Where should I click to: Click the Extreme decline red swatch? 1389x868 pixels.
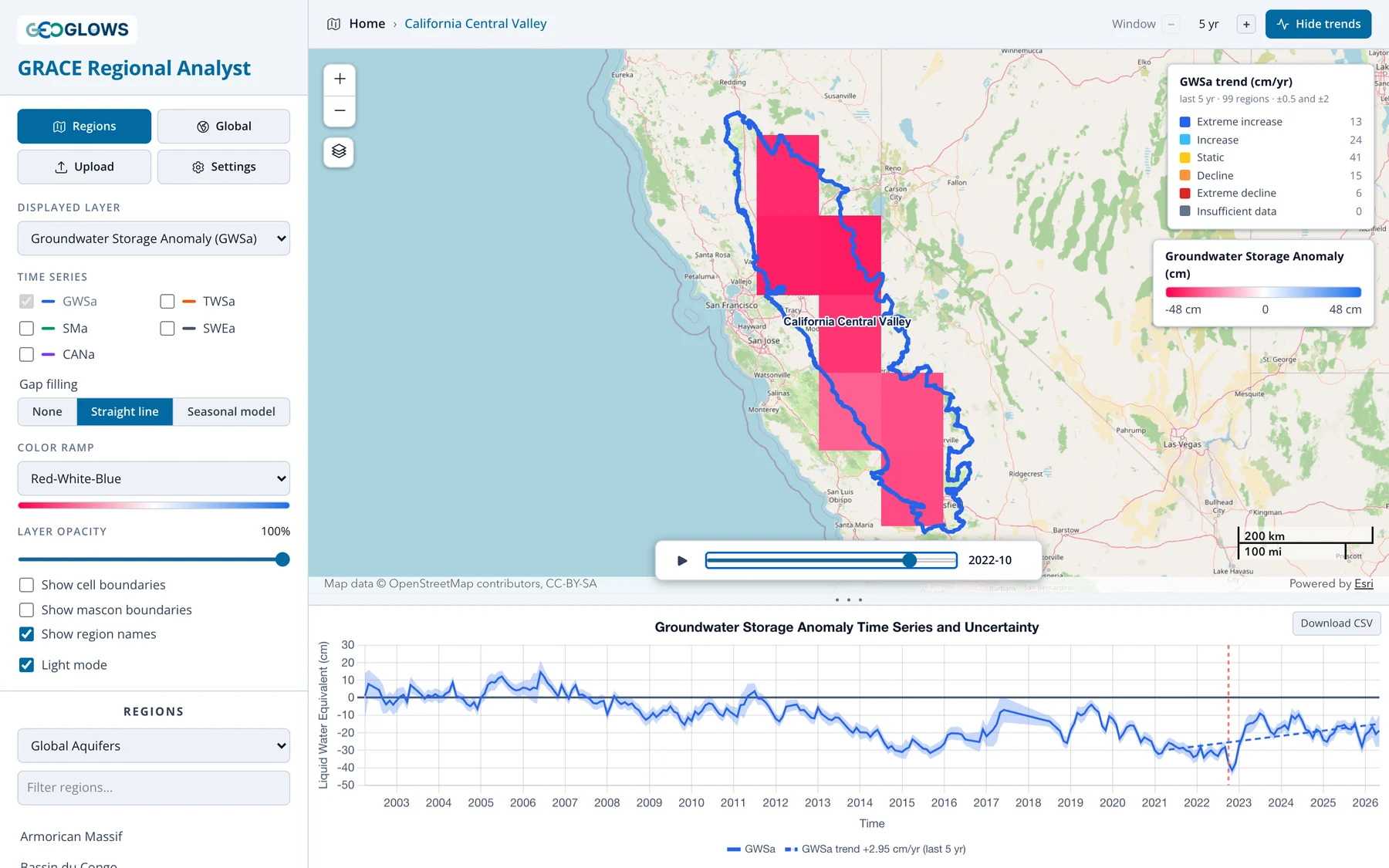coord(1185,193)
